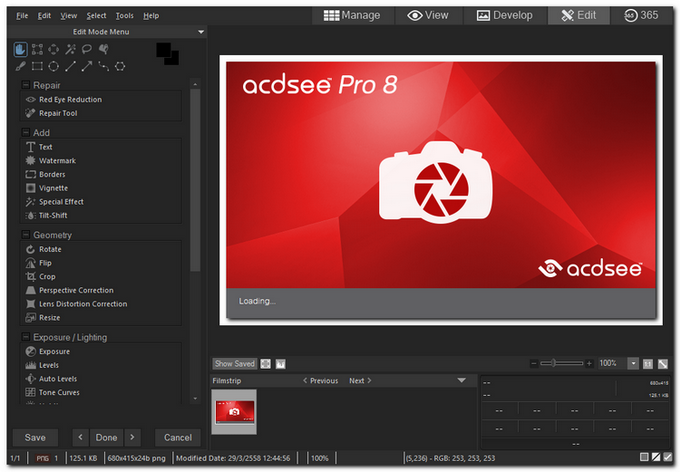Switch to Manage mode
Viewport: 680px width, 472px height.
pyautogui.click(x=352, y=16)
